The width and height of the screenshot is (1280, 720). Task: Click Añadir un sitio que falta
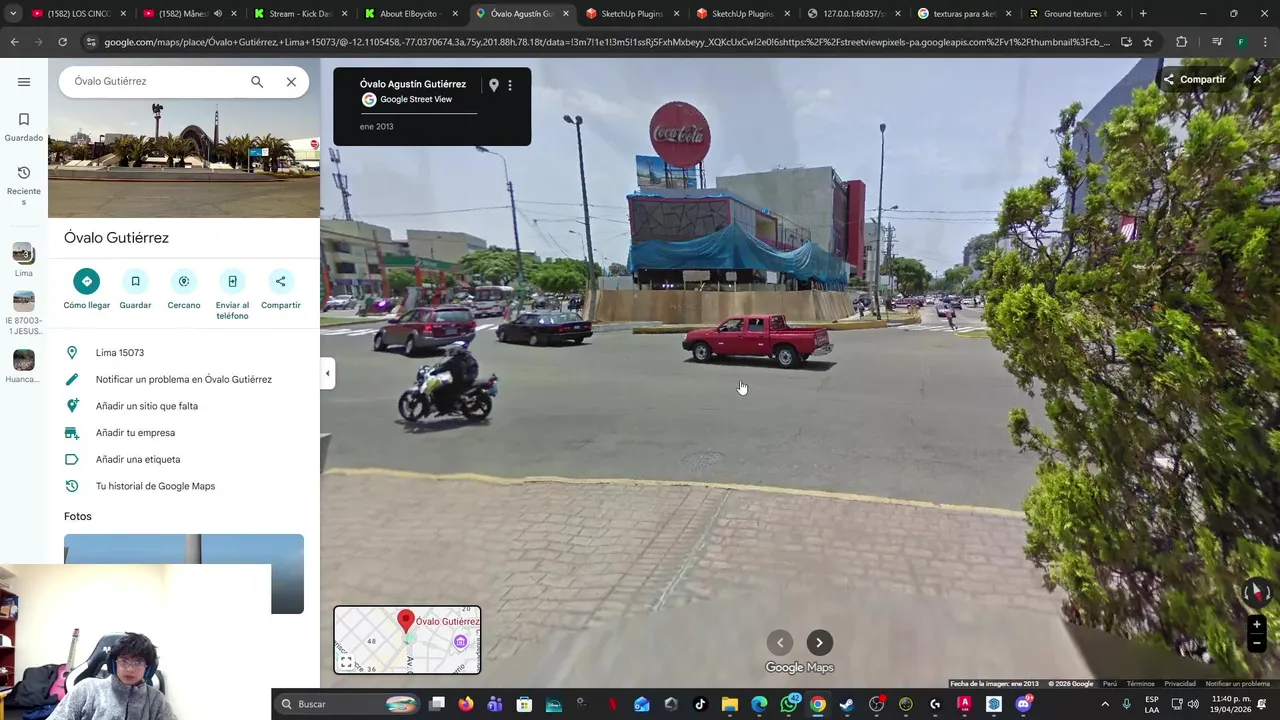tap(184, 406)
